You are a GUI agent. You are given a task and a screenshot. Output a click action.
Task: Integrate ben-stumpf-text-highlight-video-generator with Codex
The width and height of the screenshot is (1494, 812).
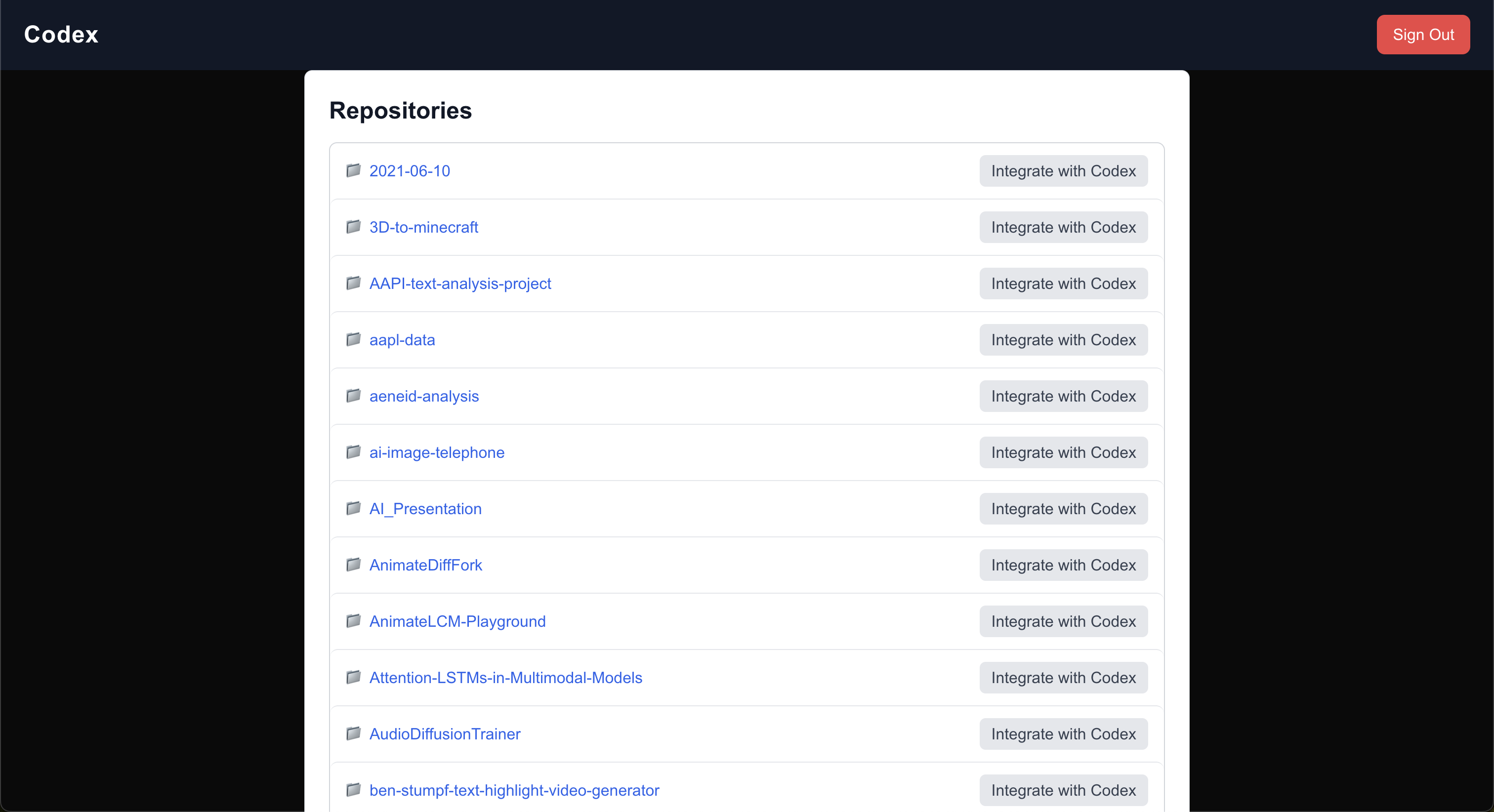[1063, 790]
